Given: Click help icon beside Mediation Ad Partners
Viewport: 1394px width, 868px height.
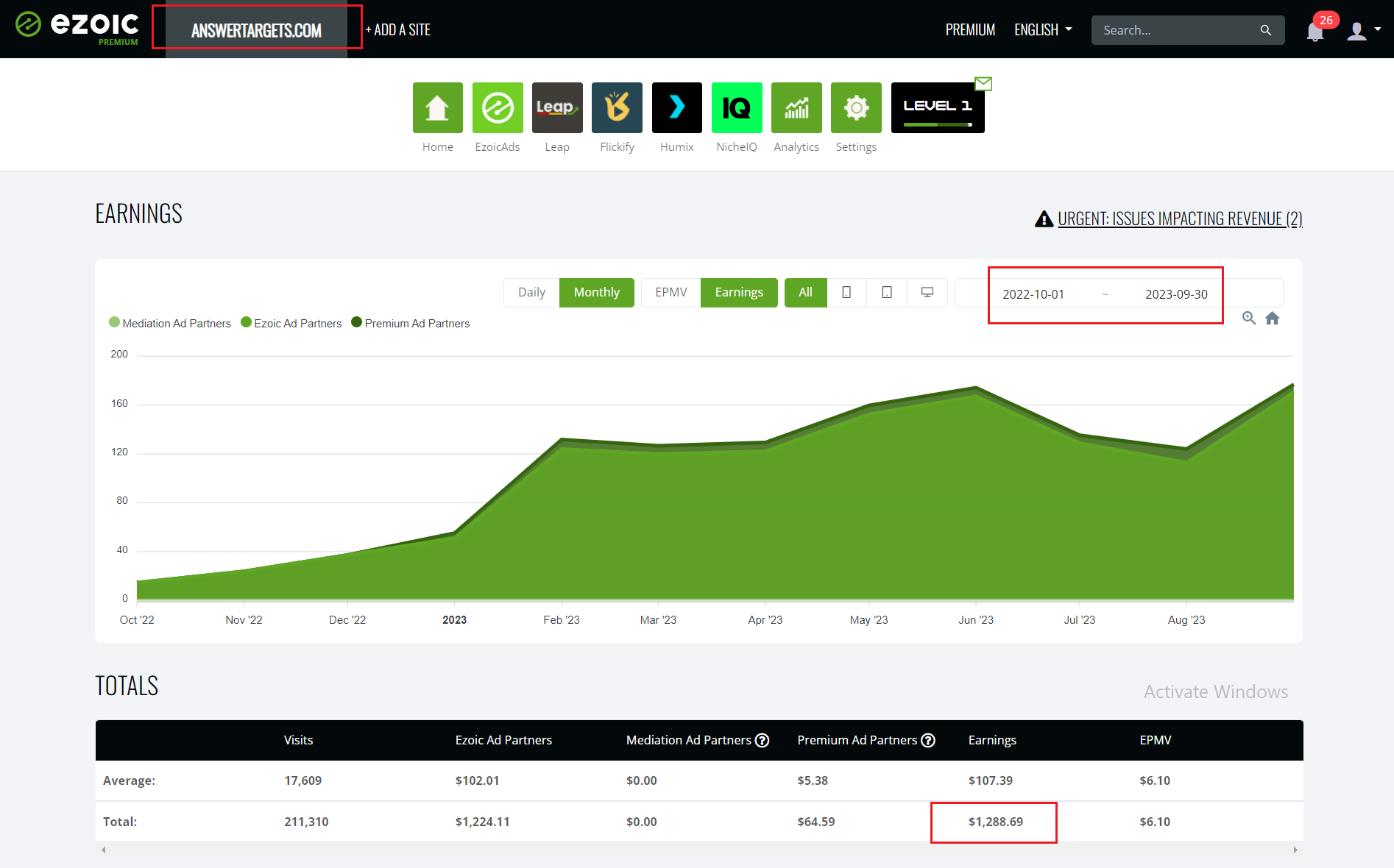Looking at the screenshot, I should click(763, 740).
